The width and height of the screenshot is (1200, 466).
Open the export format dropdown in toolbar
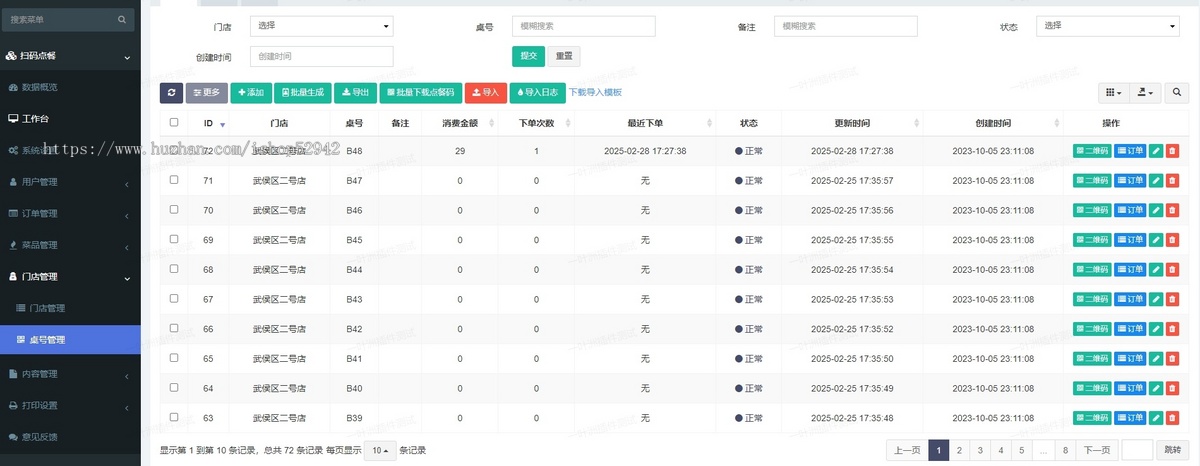point(1146,93)
